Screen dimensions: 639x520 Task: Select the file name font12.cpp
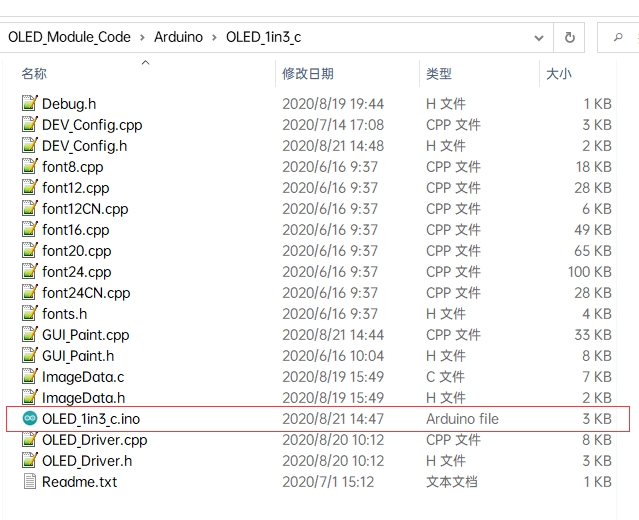point(75,188)
